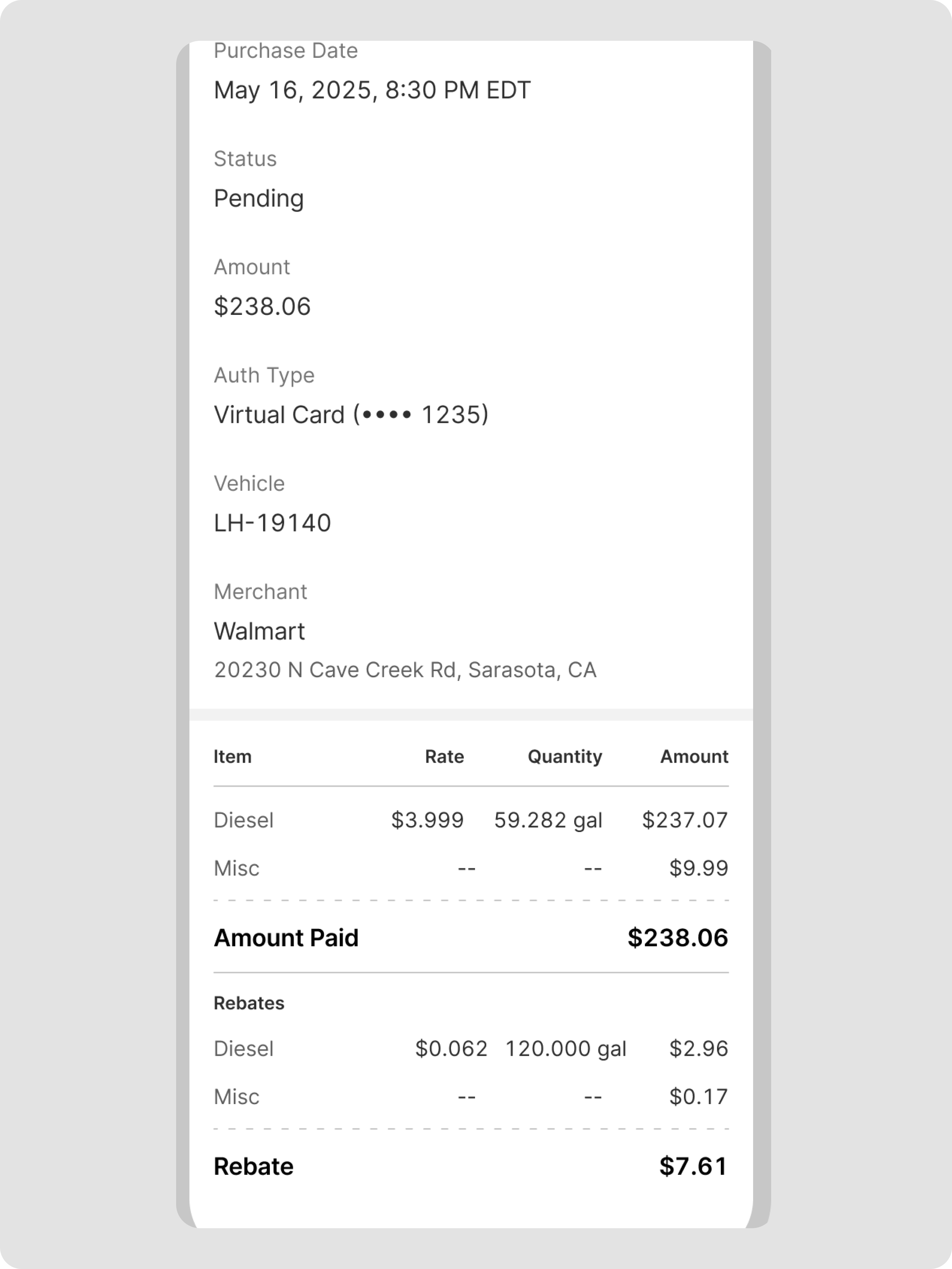Click the Pending status text
The image size is (952, 1269).
click(x=259, y=199)
